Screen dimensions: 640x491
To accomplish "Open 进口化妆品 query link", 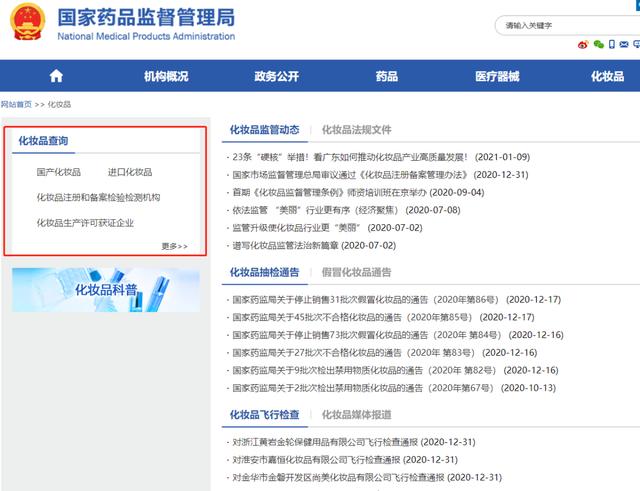I will pyautogui.click(x=130, y=172).
